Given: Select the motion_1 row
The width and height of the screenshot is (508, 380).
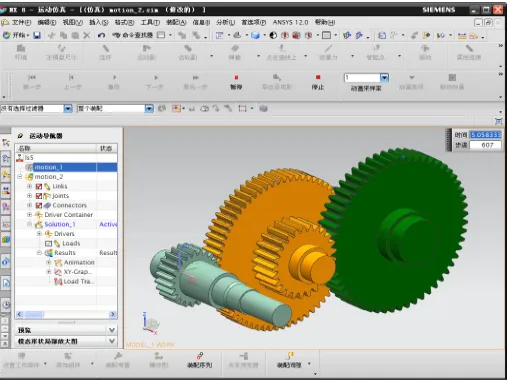Looking at the screenshot, I should [x=67, y=167].
